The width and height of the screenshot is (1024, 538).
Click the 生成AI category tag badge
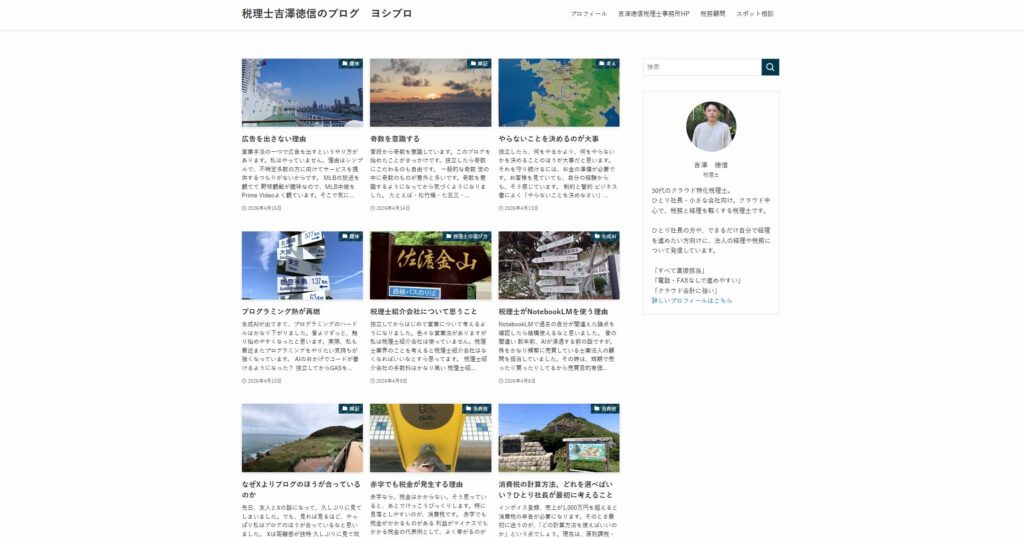(605, 237)
